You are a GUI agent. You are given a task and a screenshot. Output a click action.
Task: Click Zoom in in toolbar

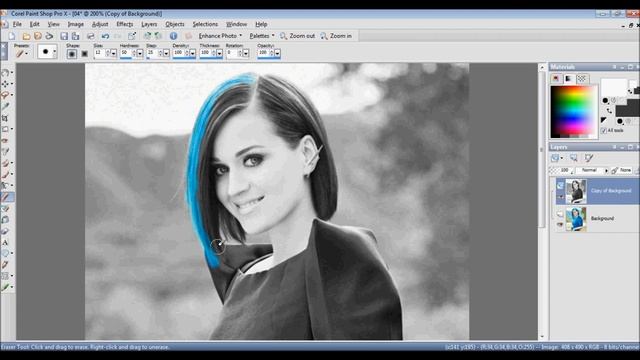[336, 36]
